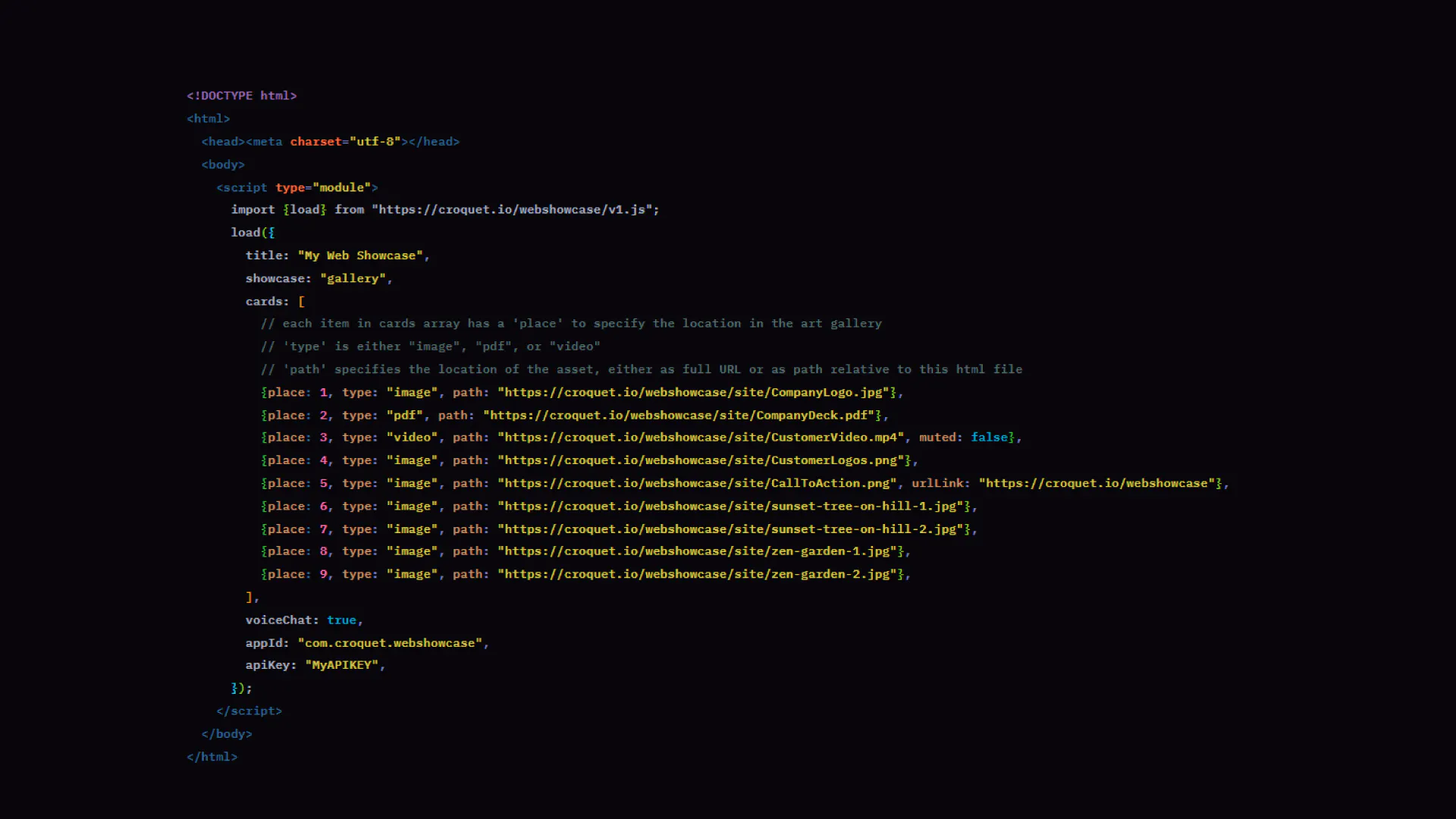Click the opening "<script" tag
The height and width of the screenshot is (819, 1456).
(x=242, y=187)
